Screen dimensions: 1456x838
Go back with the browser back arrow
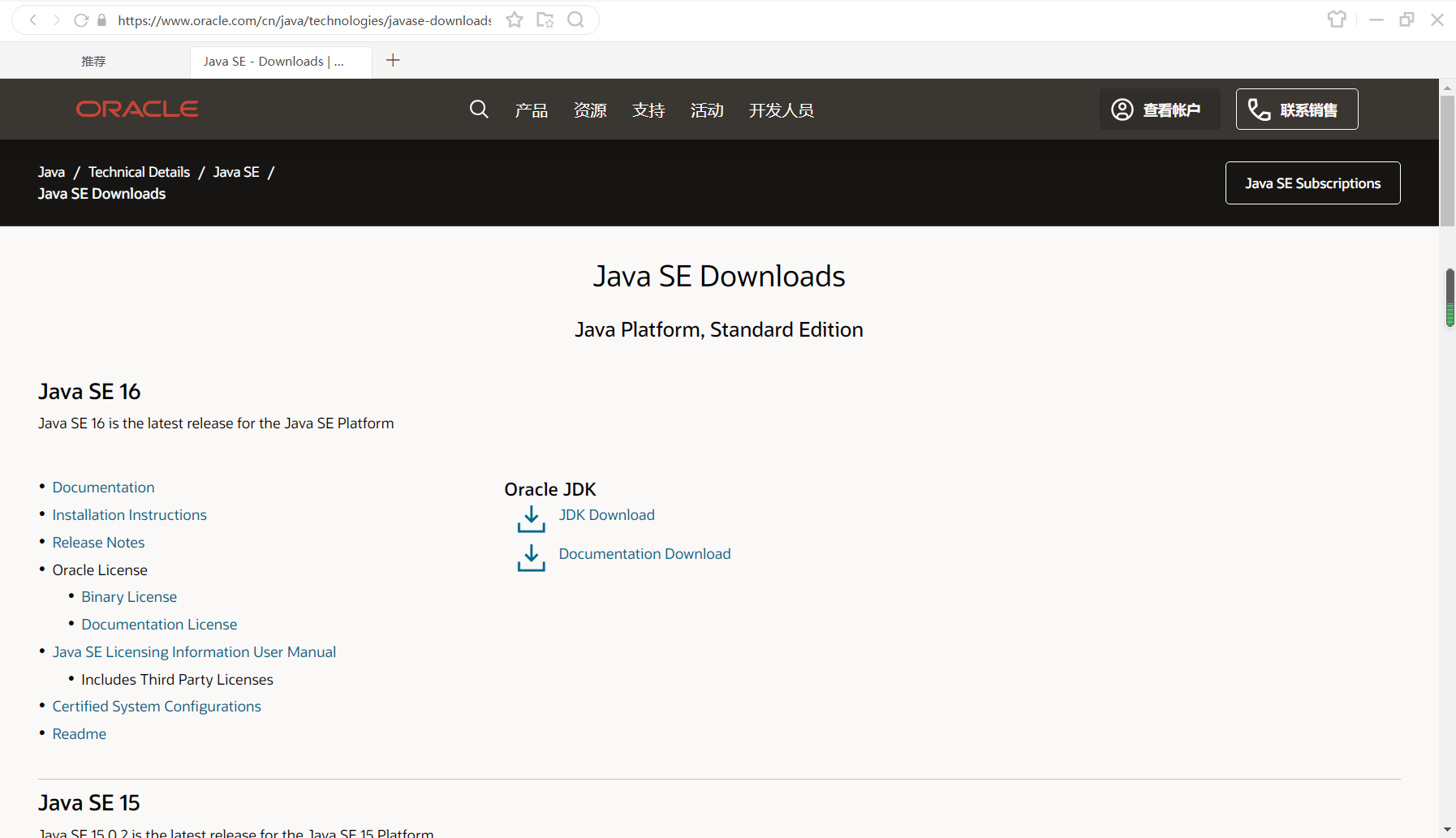33,20
